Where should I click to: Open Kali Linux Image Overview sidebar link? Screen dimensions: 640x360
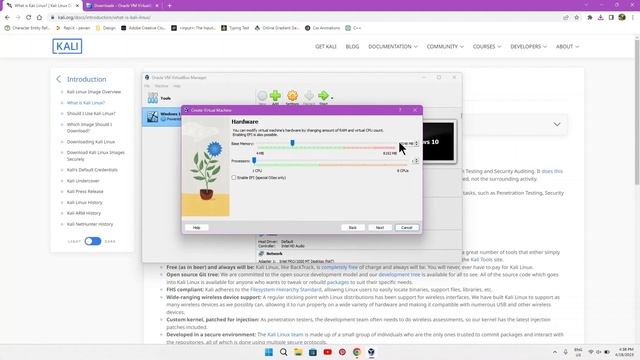[x=94, y=92]
